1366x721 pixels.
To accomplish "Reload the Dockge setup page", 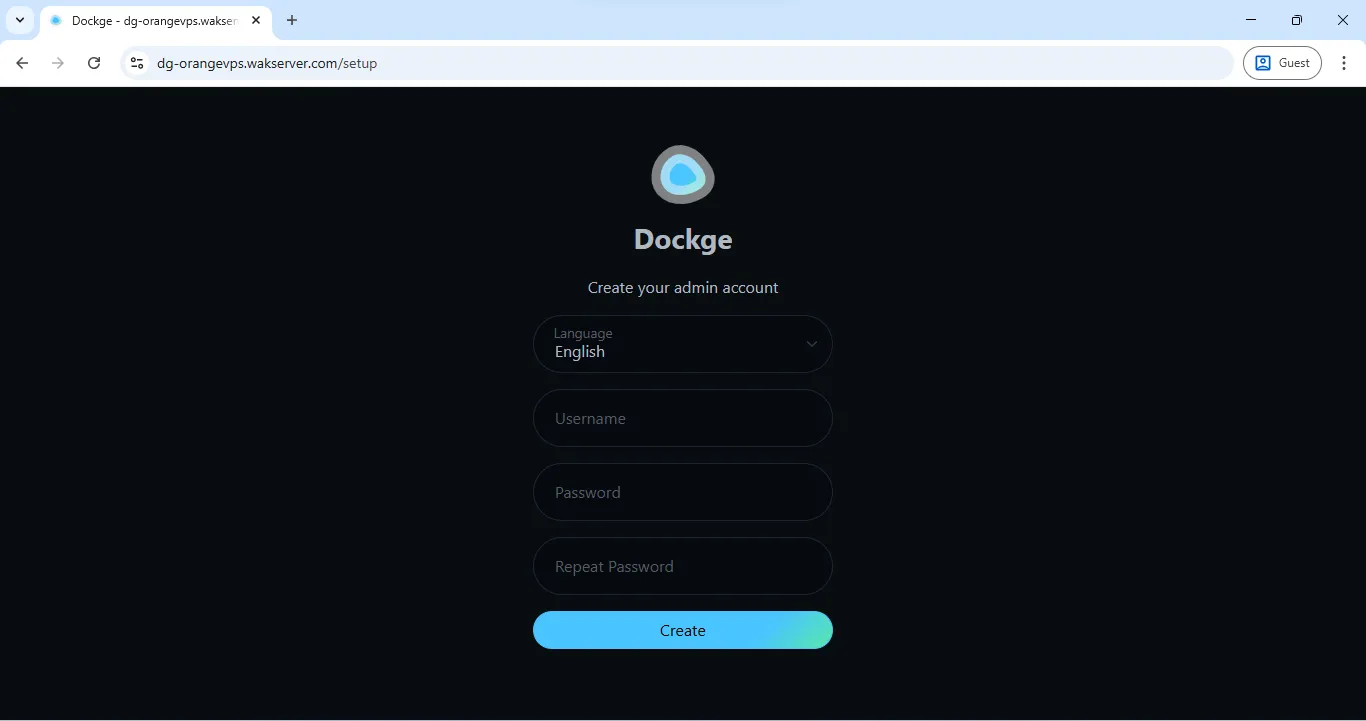I will [x=94, y=62].
